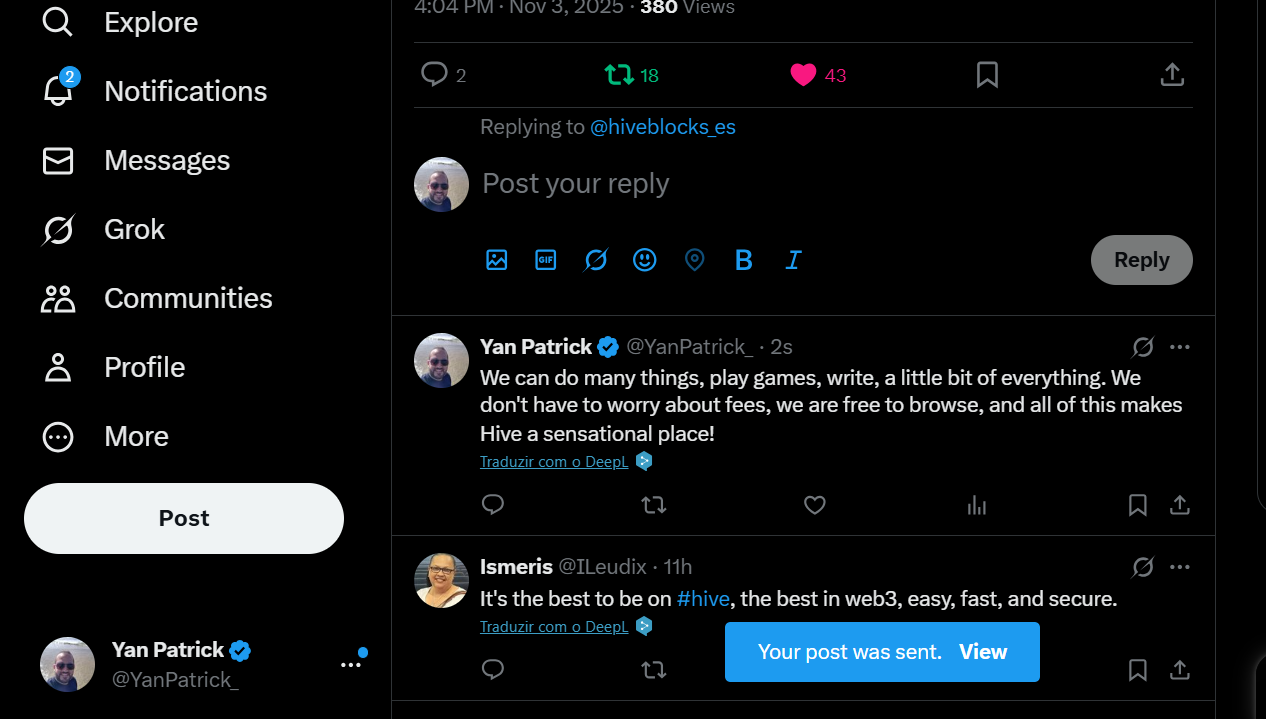The image size is (1266, 719).
Task: Like Yan Patrick's reply
Action: pos(815,506)
